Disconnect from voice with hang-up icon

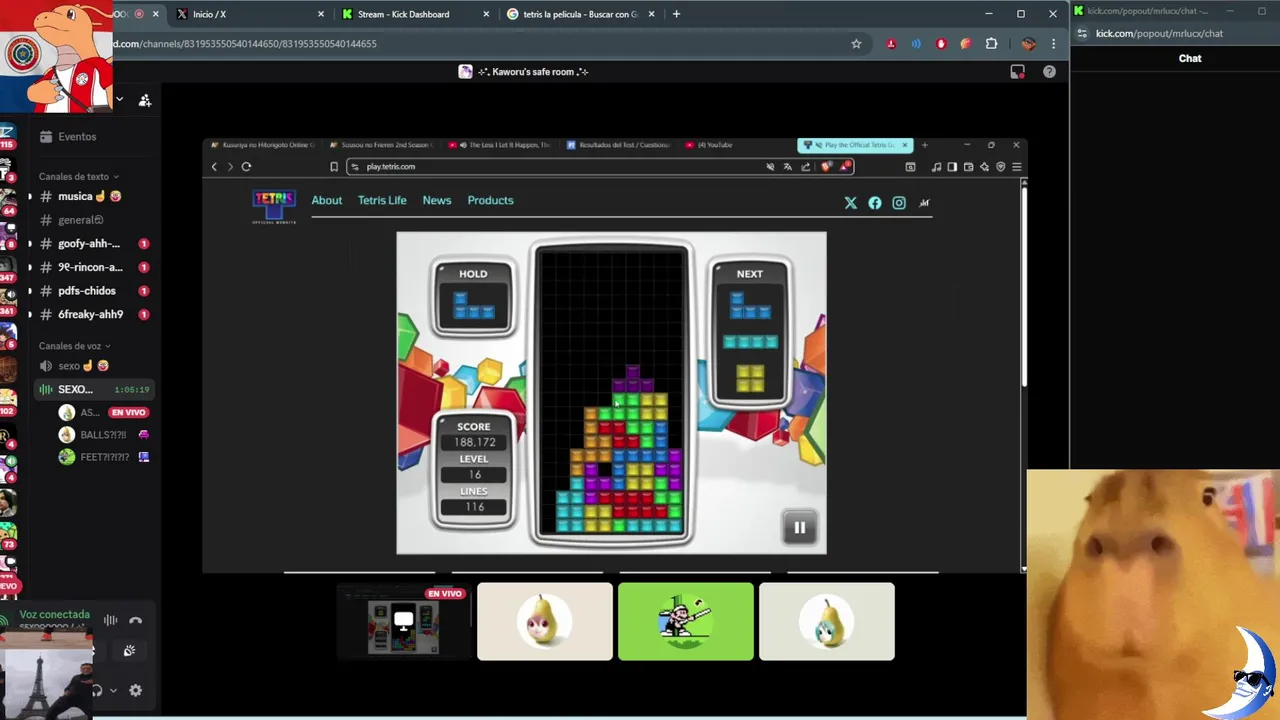pyautogui.click(x=136, y=621)
